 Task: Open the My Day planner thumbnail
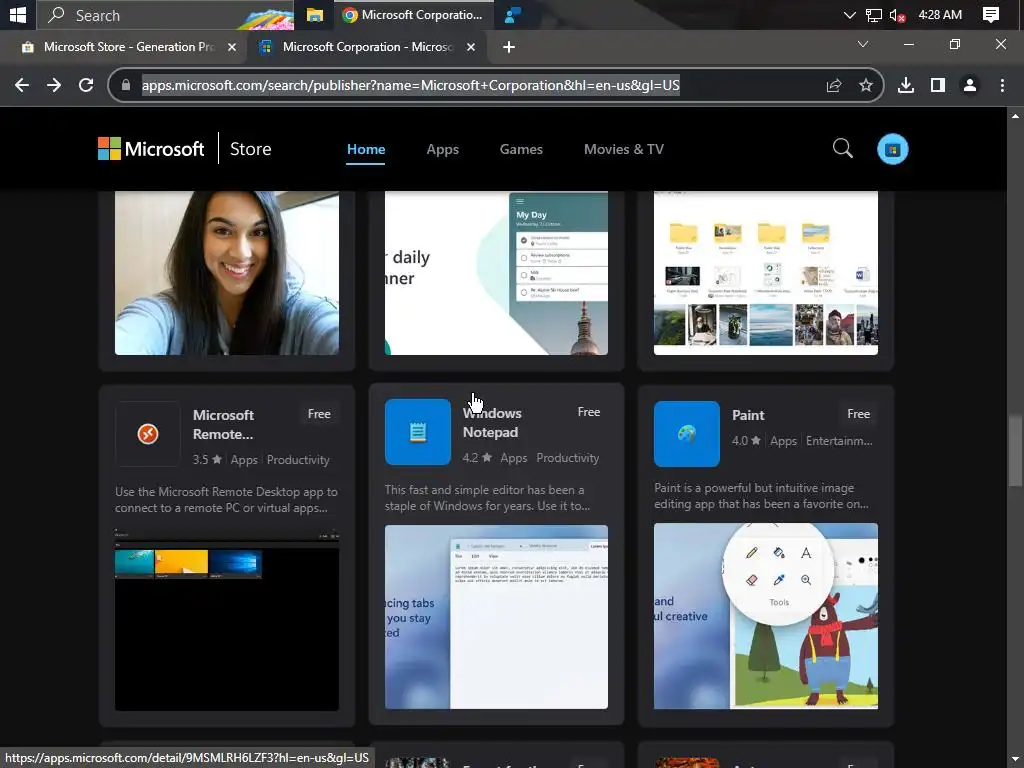tap(496, 273)
